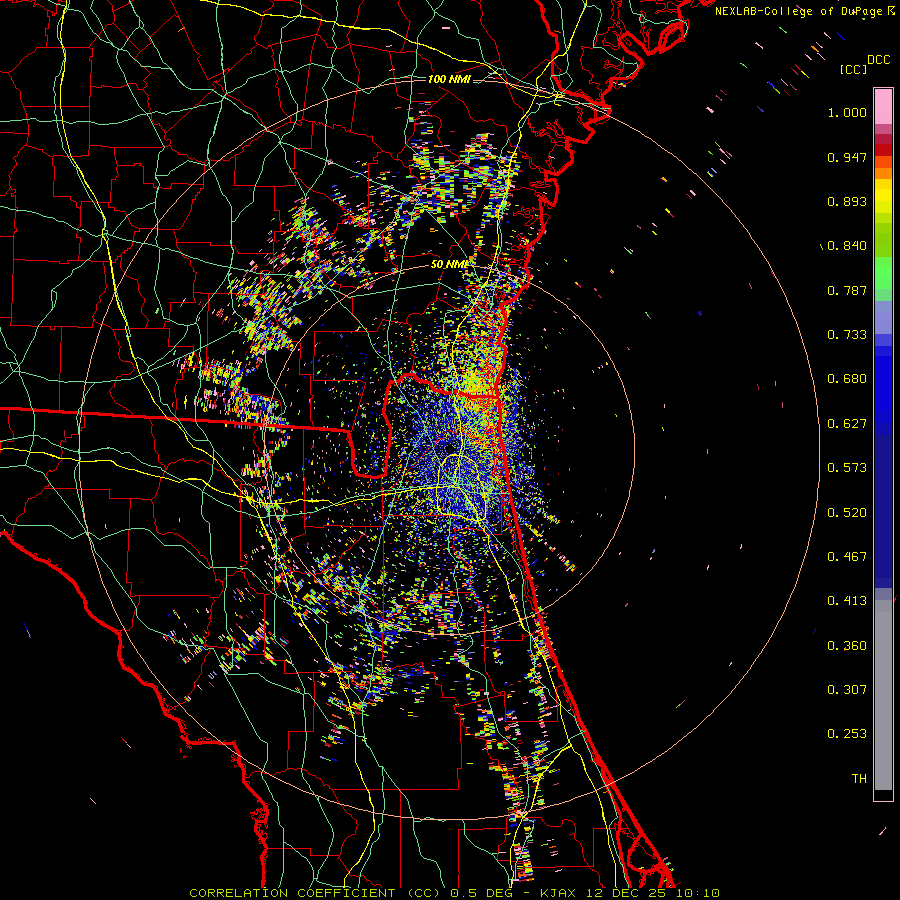The image size is (900, 900).
Task: Click the DCC product label
Action: click(x=878, y=60)
